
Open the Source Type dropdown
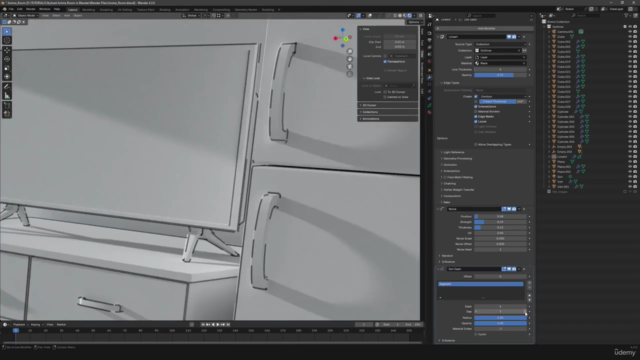[x=500, y=44]
